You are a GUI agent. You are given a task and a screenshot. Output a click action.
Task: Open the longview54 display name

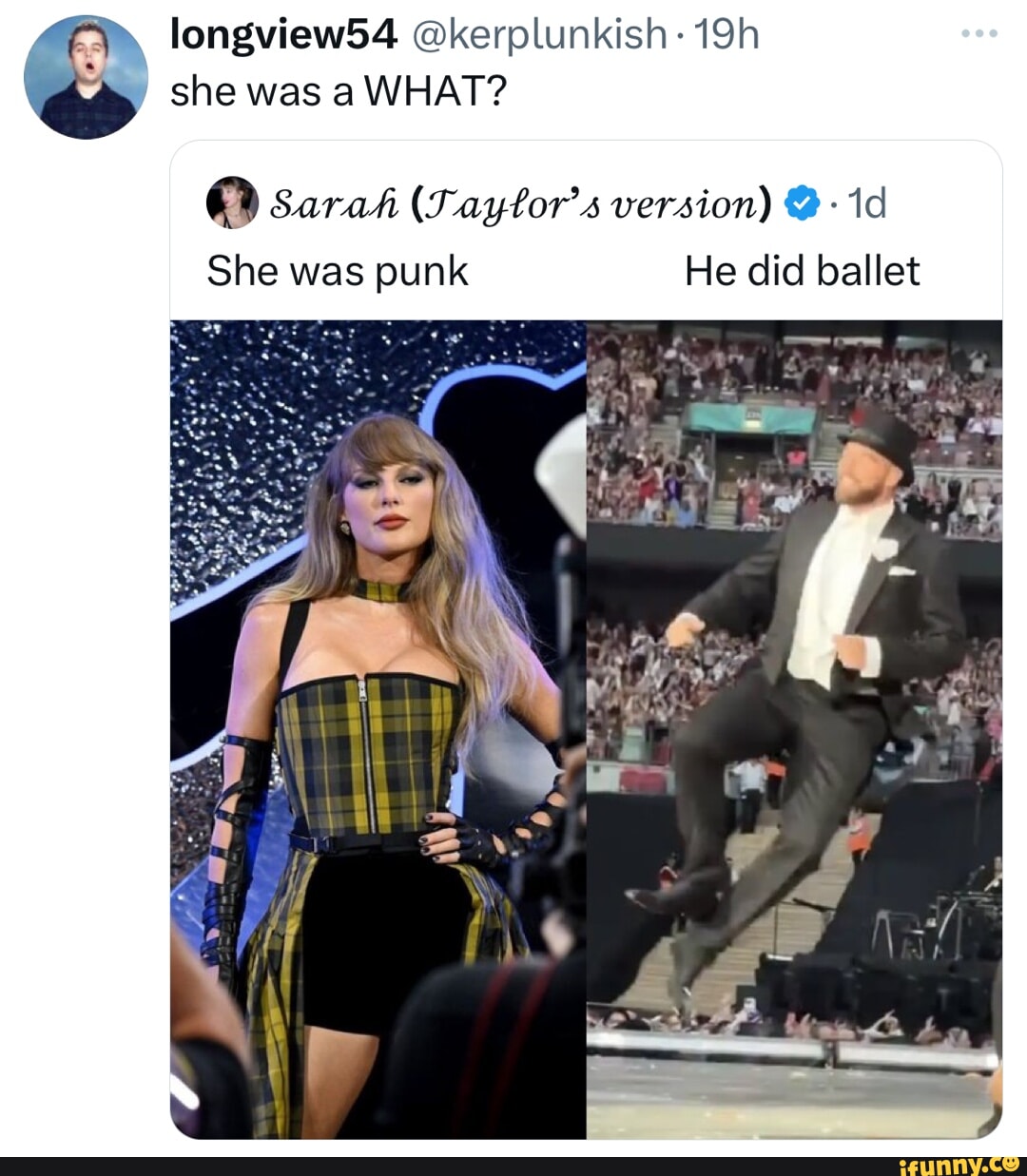(x=282, y=34)
